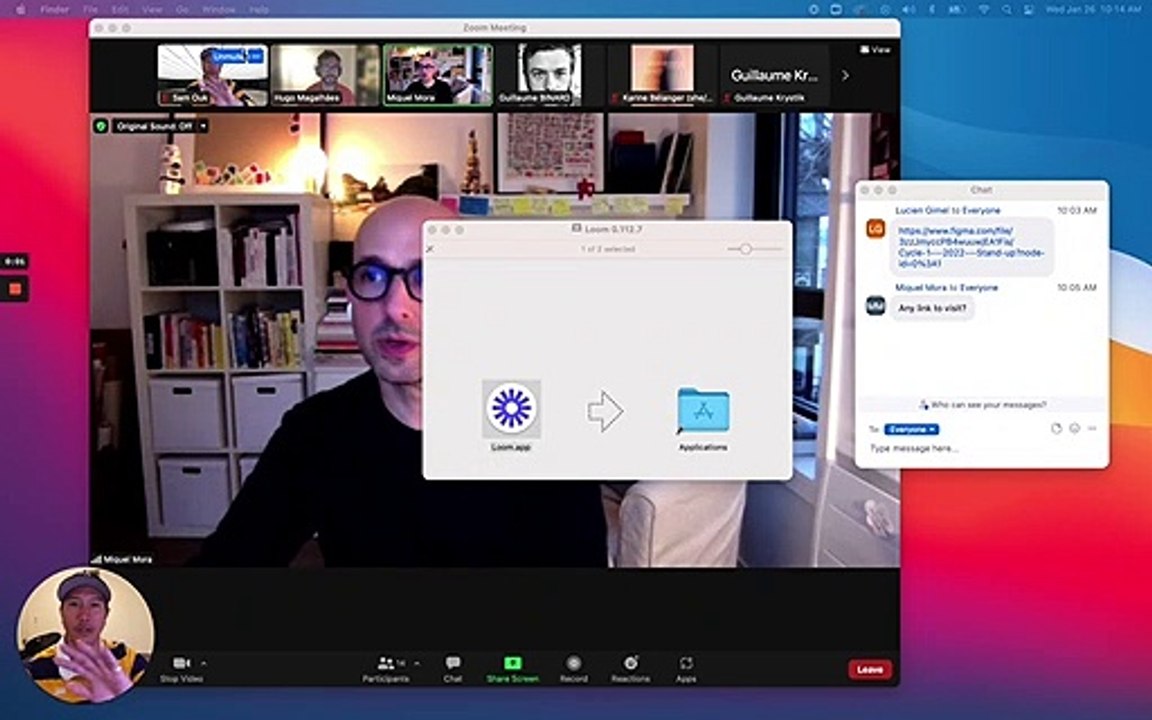Select Karine Bélanger's video thumbnail
Viewport: 1152px width, 720px height.
[662, 75]
